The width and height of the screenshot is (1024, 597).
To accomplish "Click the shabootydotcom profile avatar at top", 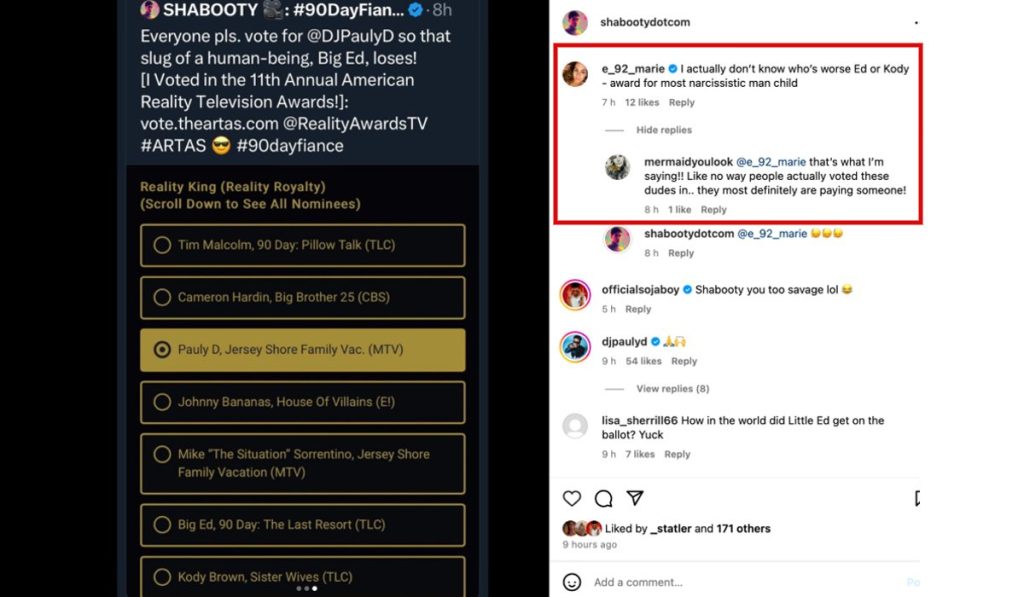I will (575, 22).
